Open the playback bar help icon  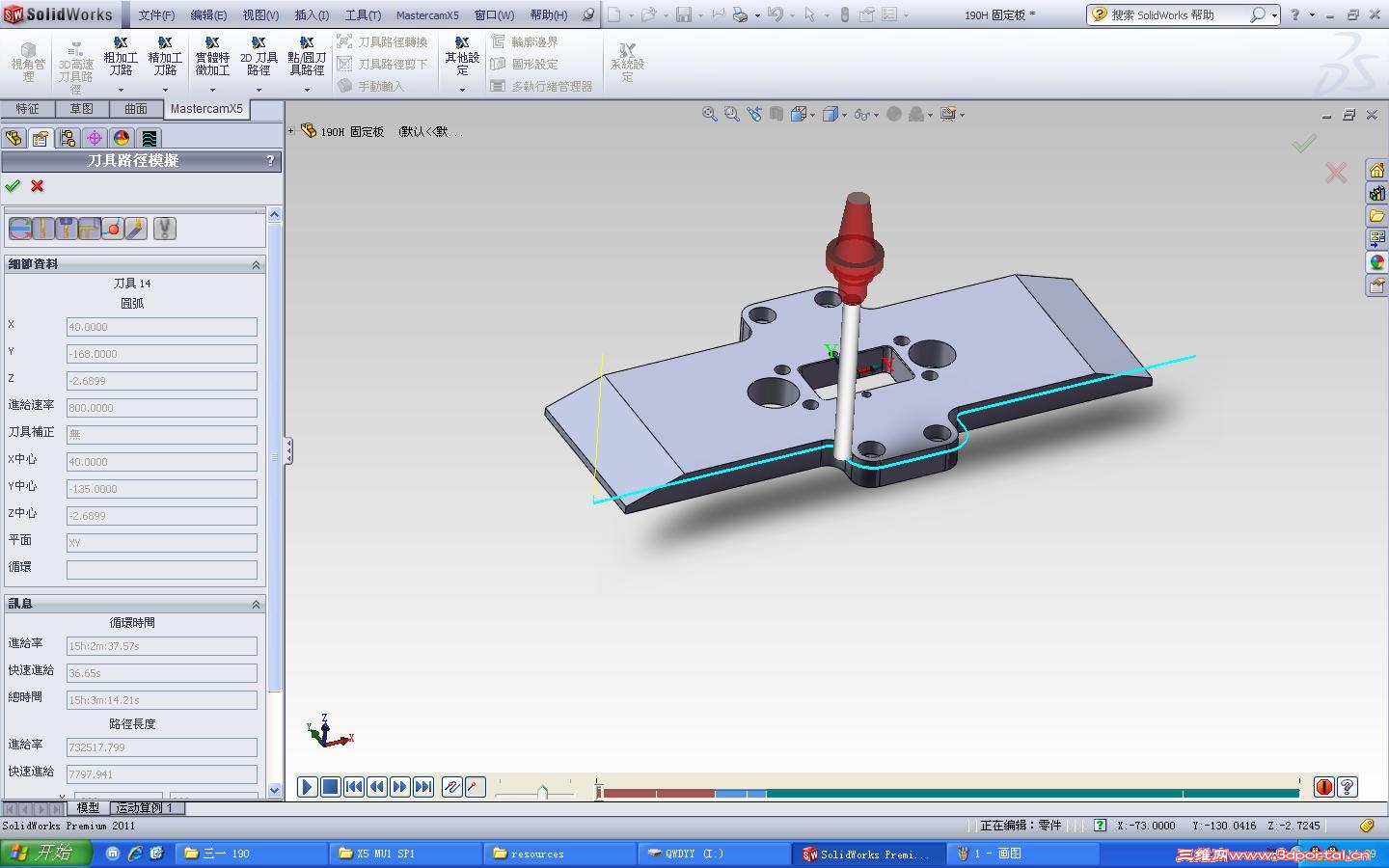tap(1348, 787)
